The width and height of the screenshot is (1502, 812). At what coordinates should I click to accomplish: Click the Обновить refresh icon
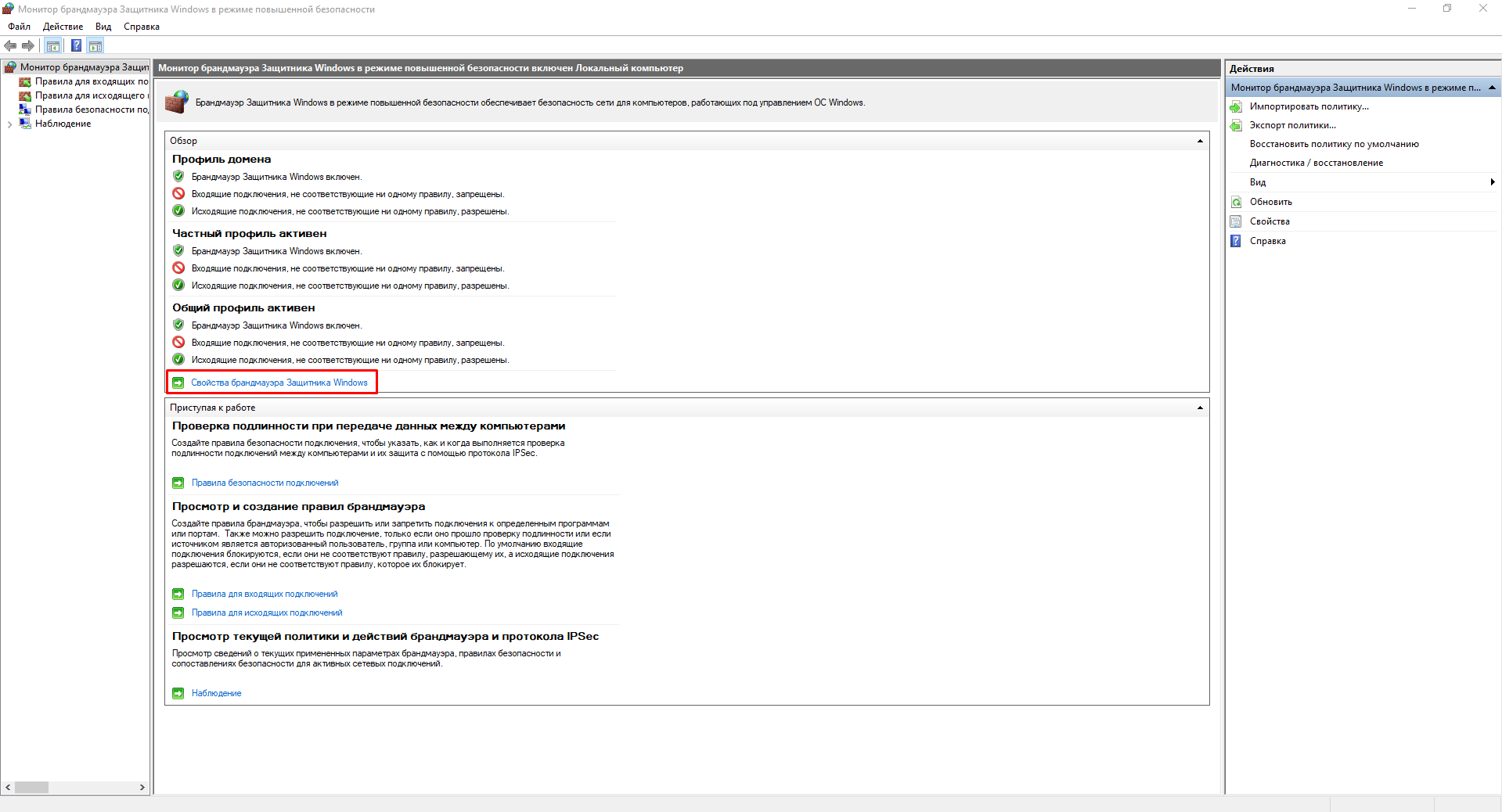1236,202
